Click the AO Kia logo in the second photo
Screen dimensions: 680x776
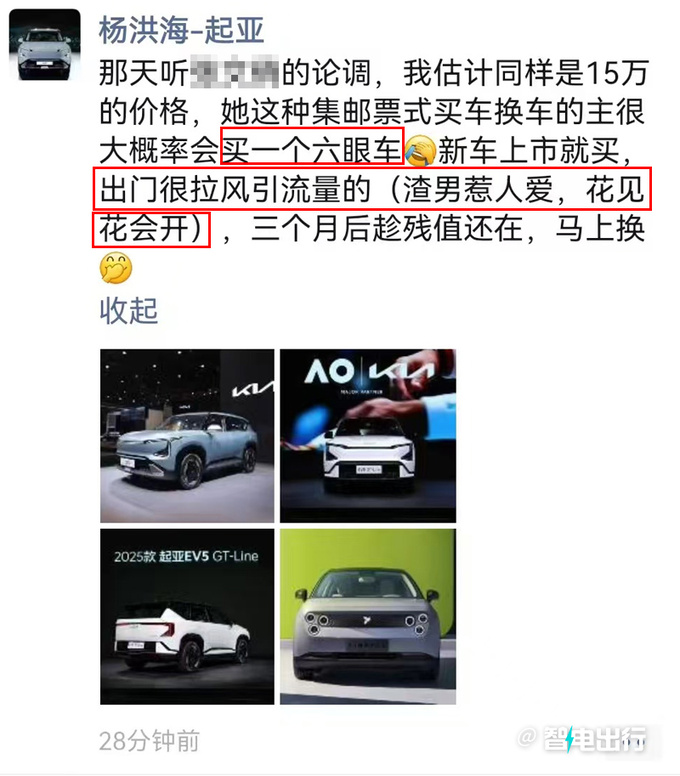click(369, 372)
